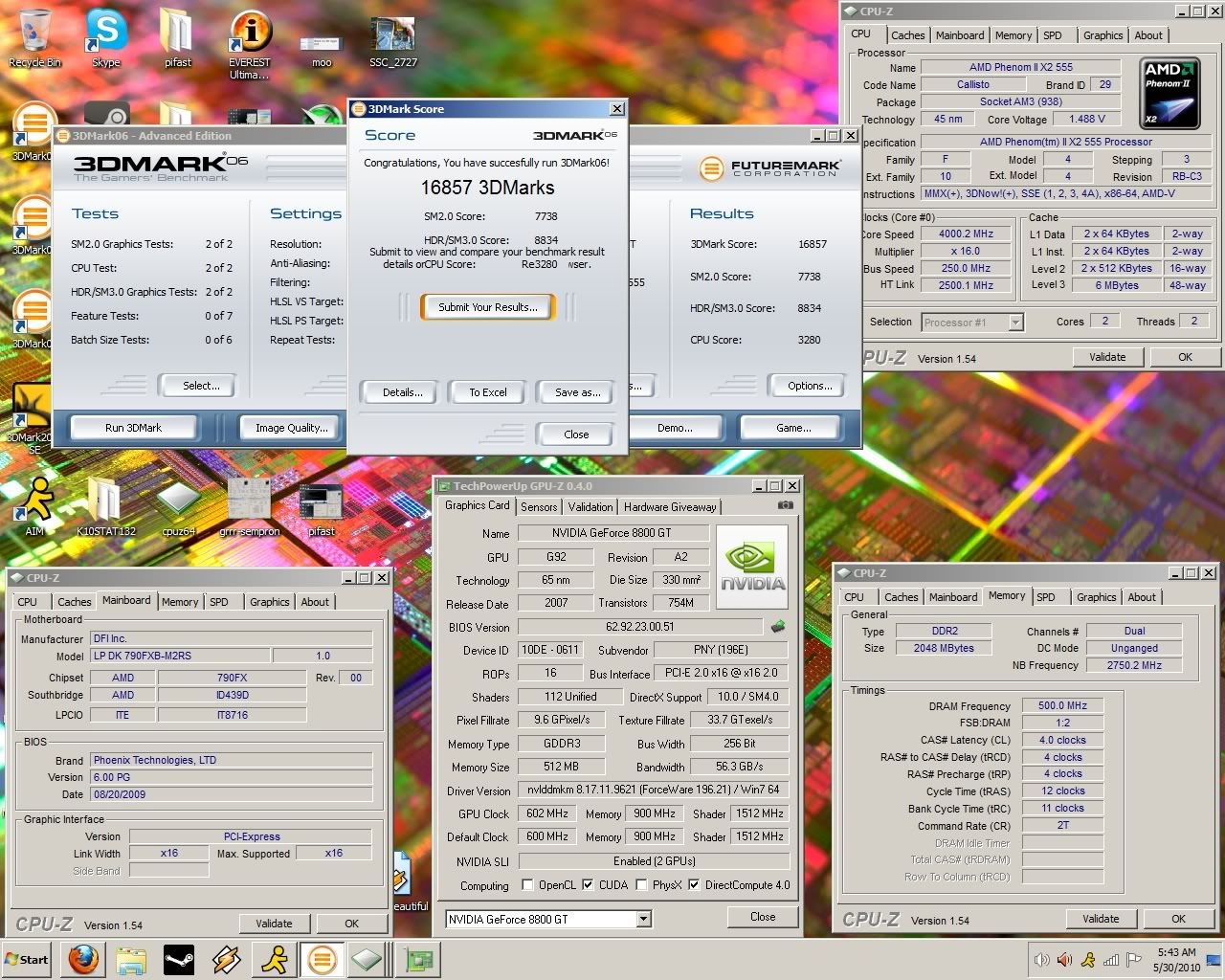Click OK in CPU-Z Mainboard window
The height and width of the screenshot is (980, 1225).
click(x=351, y=924)
